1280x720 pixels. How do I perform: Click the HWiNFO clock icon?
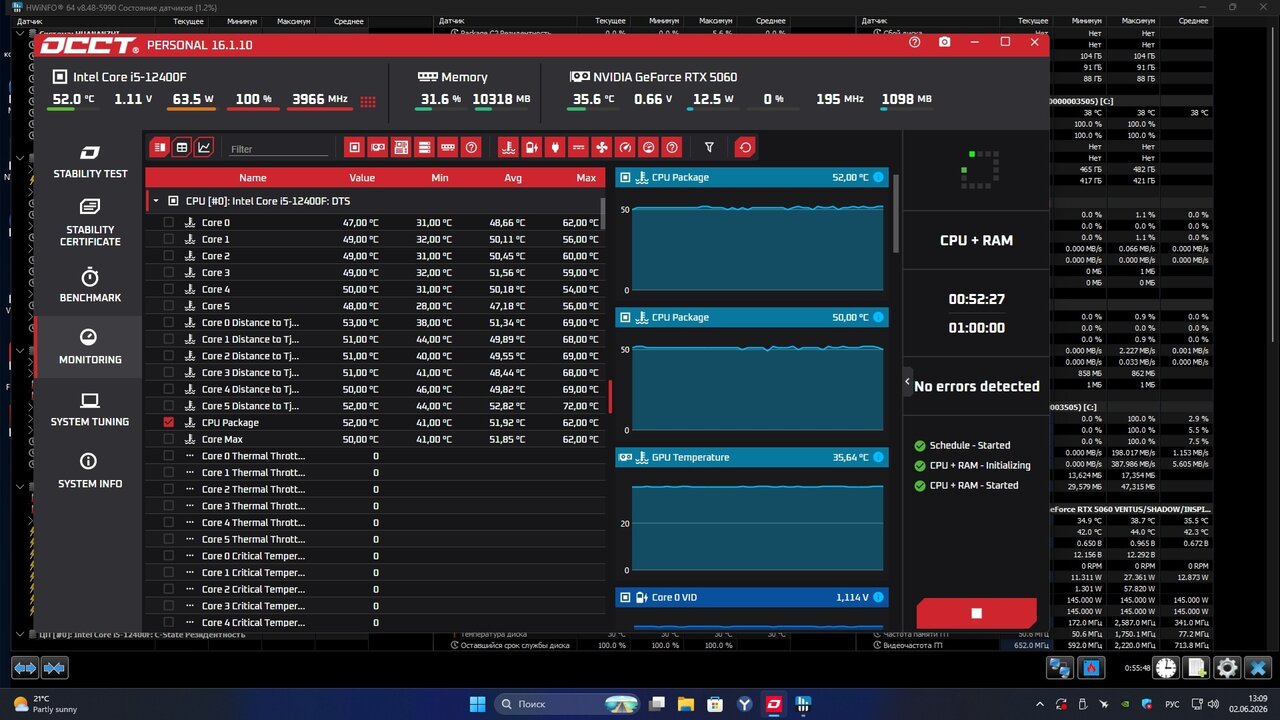click(x=1166, y=667)
